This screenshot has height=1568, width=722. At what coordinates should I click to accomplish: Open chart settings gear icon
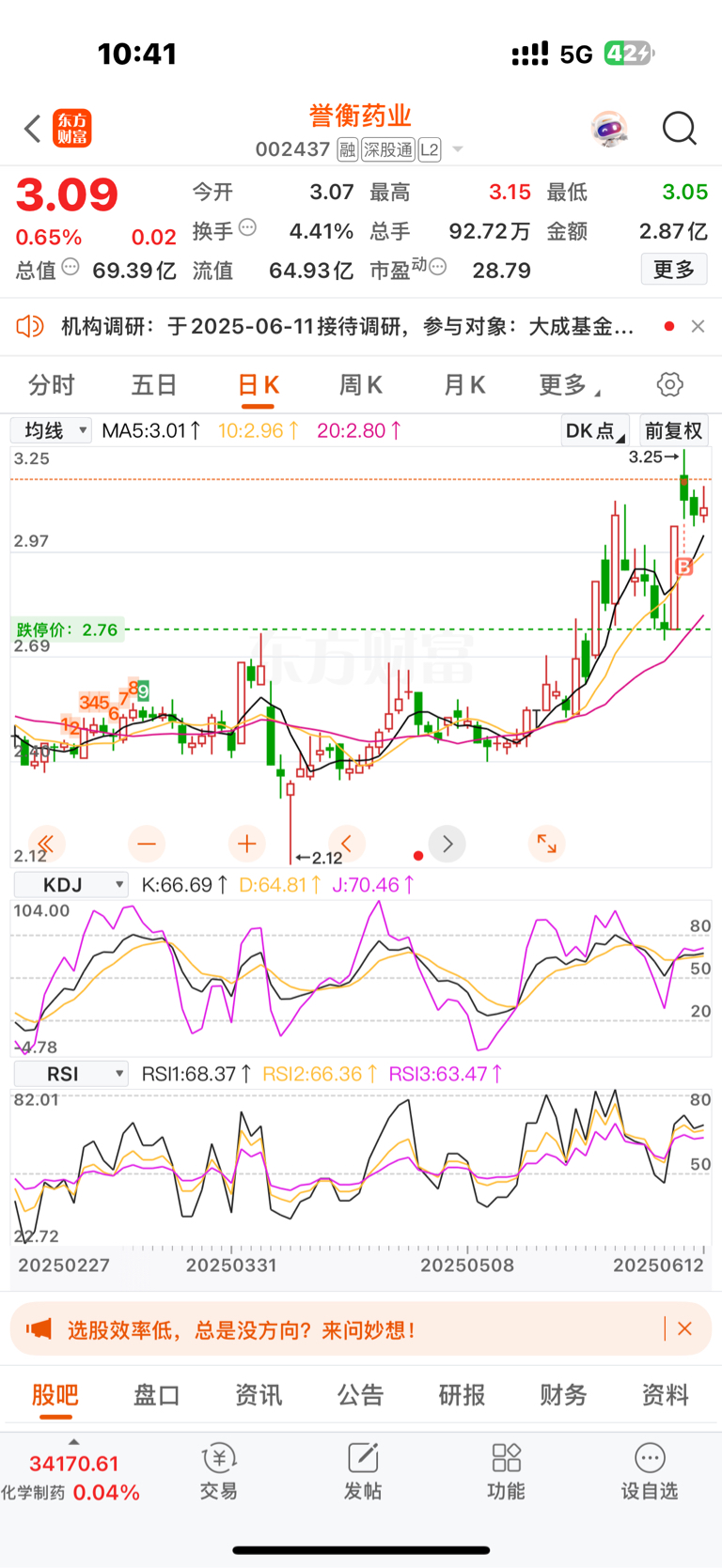(x=669, y=384)
